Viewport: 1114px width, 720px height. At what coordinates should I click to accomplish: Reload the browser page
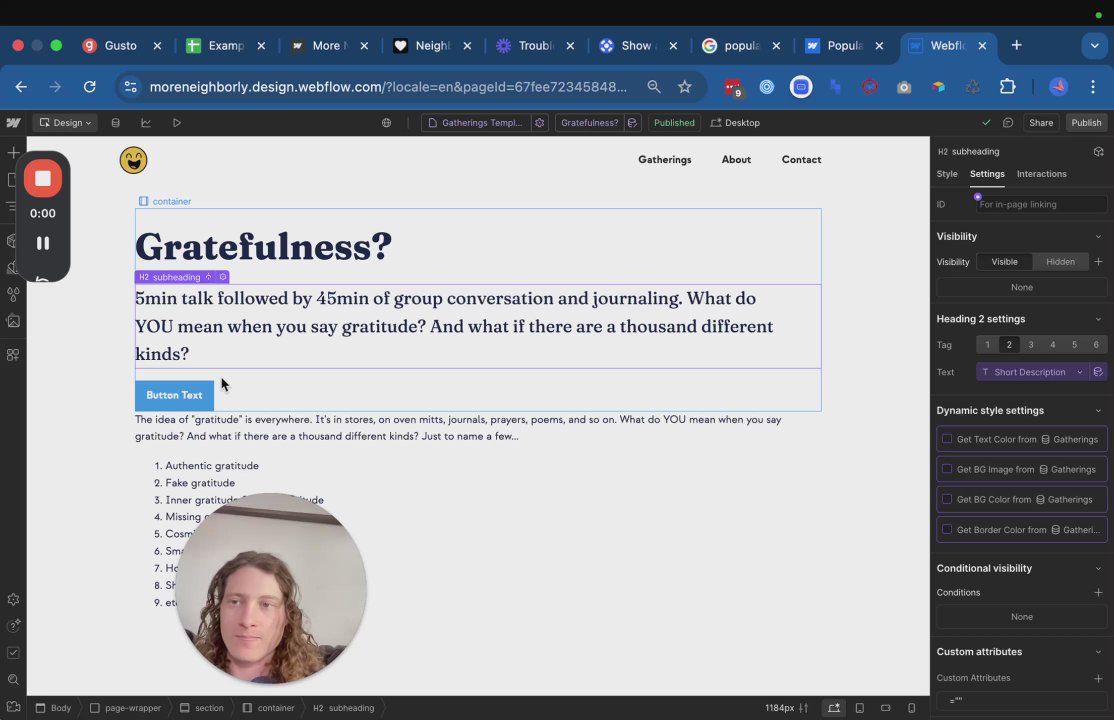[x=90, y=87]
